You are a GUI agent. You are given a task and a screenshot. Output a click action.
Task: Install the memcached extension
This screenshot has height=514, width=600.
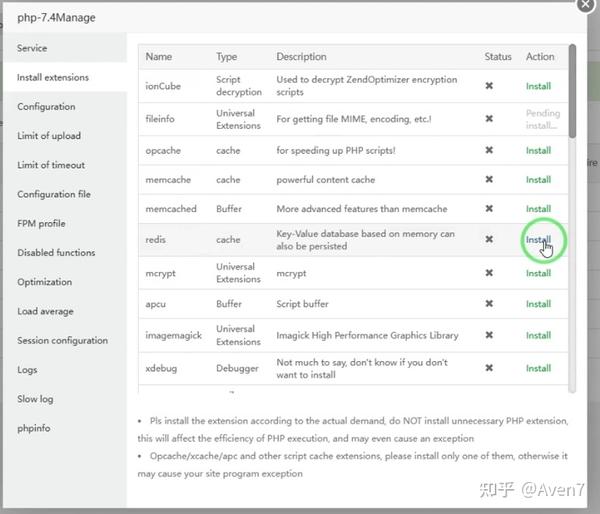point(538,209)
